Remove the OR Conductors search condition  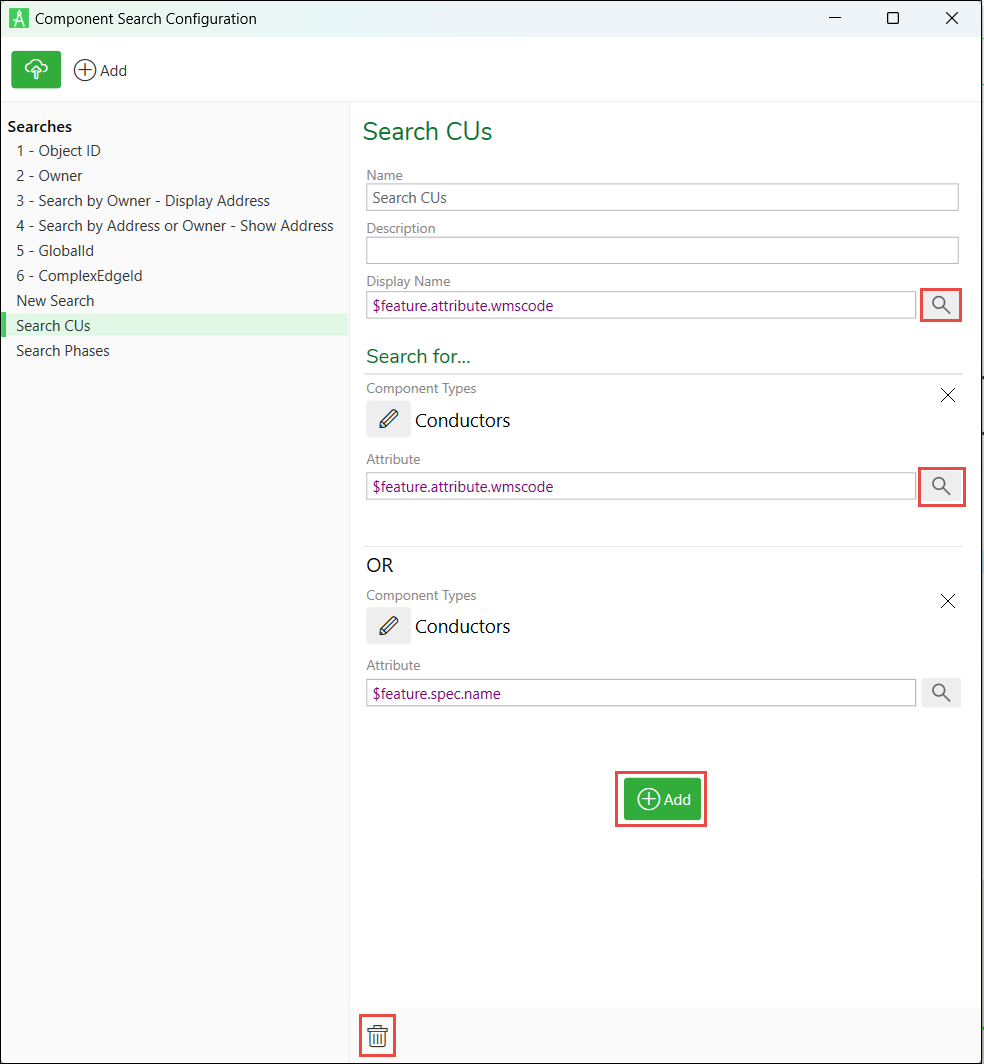tap(947, 601)
